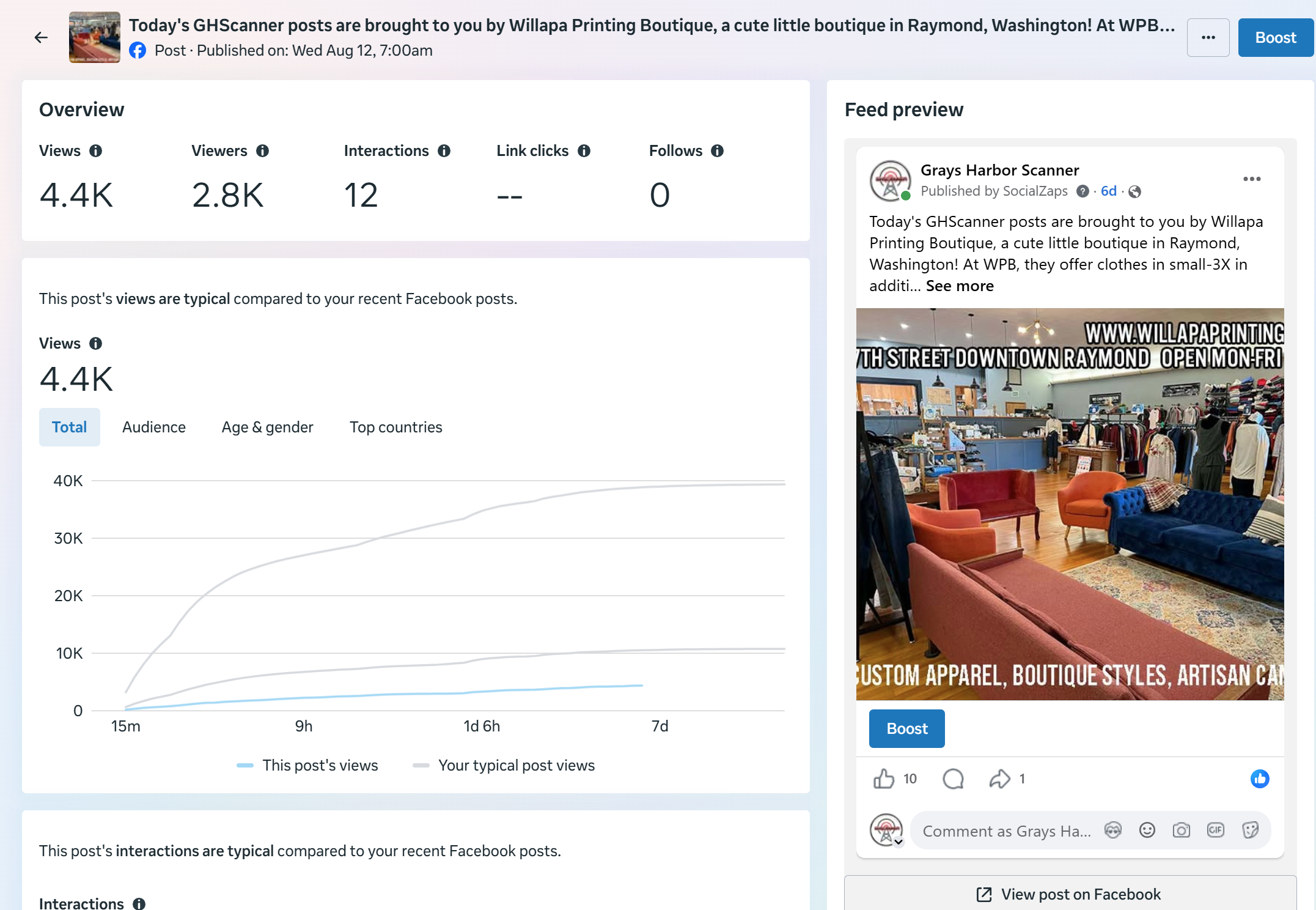Switch to the Age & gender tab
The height and width of the screenshot is (910, 1316).
pyautogui.click(x=268, y=427)
